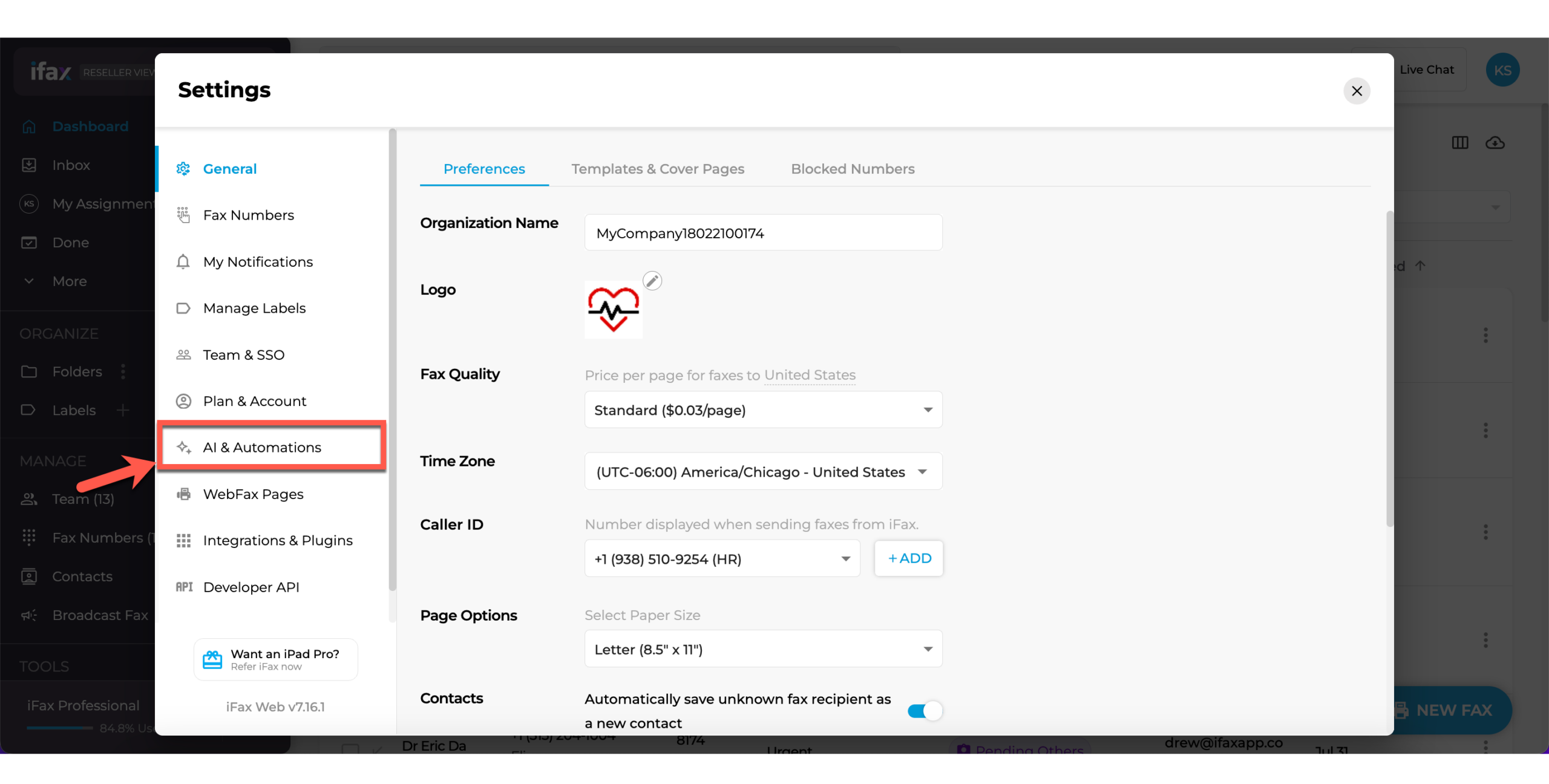This screenshot has height=784, width=1549.
Task: Open Fax Numbers settings section
Action: [x=272, y=215]
